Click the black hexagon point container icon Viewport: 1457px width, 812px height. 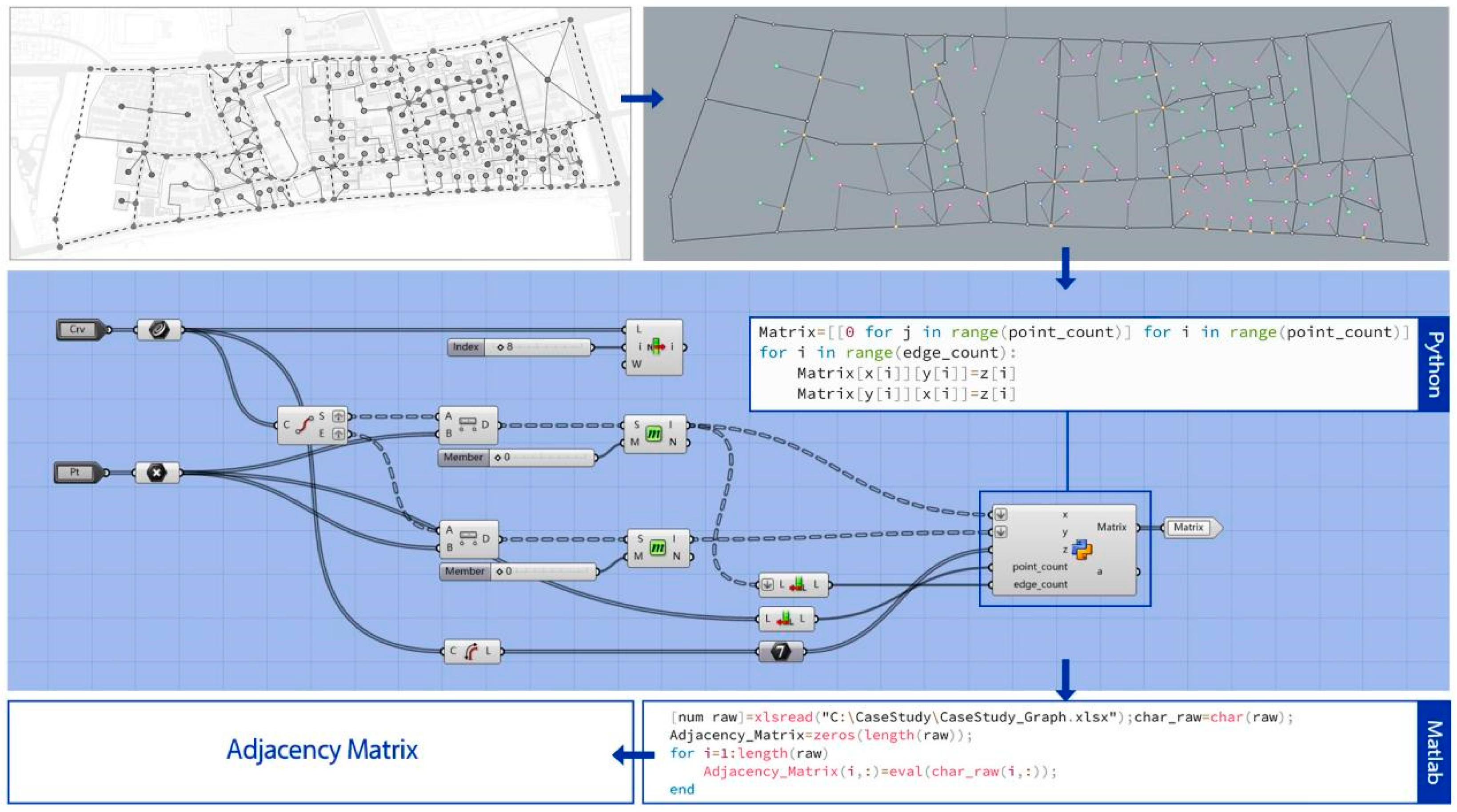pos(157,472)
